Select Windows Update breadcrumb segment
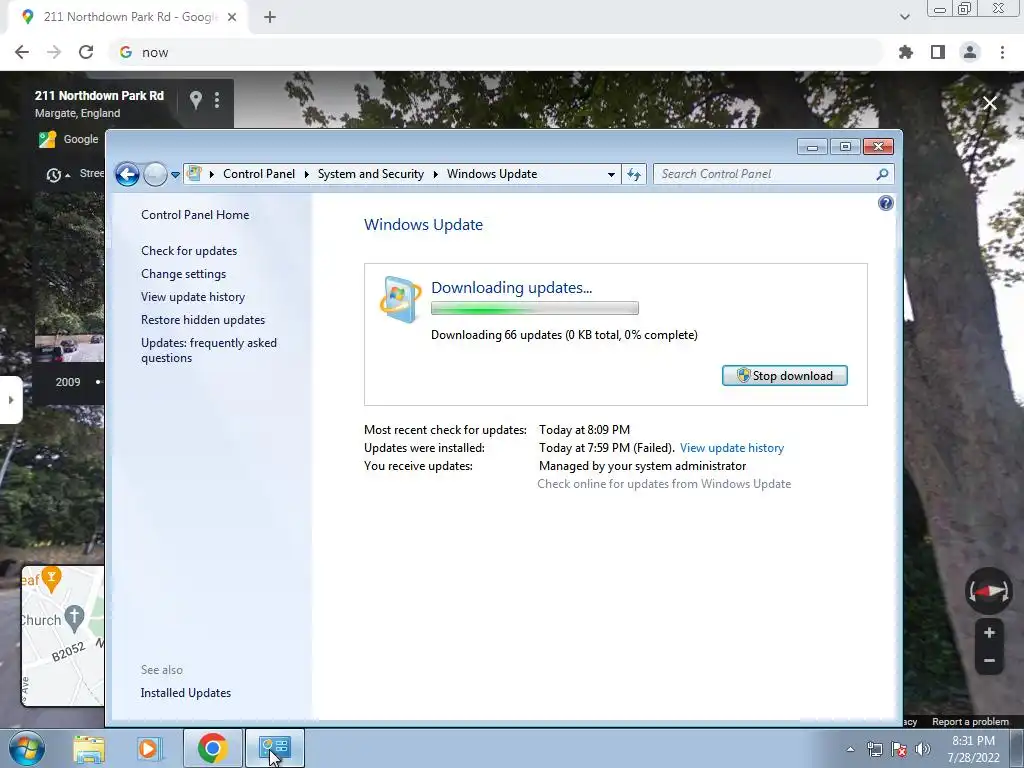The image size is (1024, 768). point(492,174)
